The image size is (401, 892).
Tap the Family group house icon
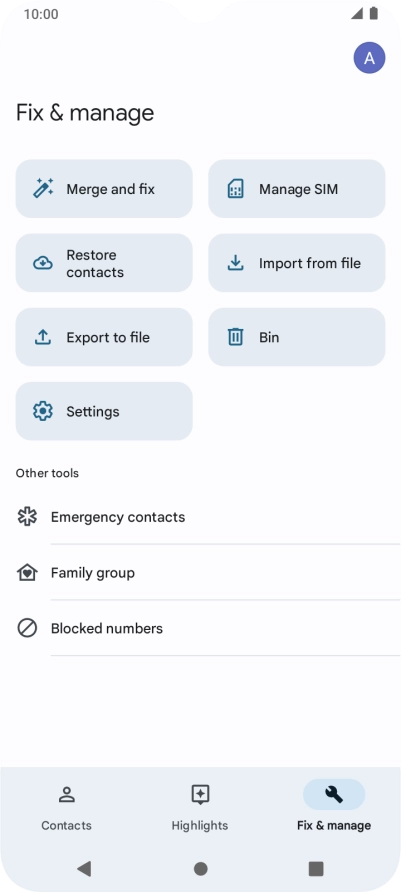(27, 572)
